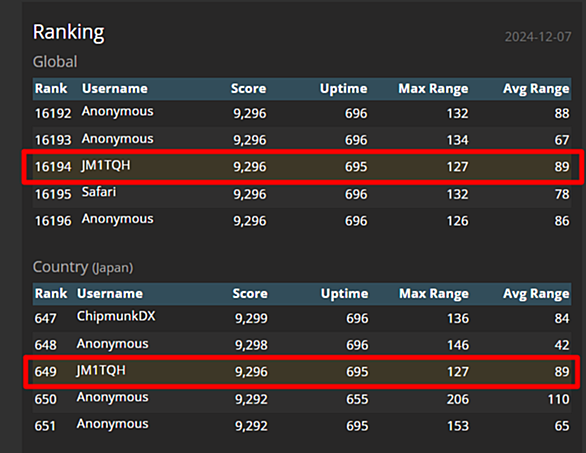
Task: Select JM1TQH in the Global ranking
Action: point(106,165)
